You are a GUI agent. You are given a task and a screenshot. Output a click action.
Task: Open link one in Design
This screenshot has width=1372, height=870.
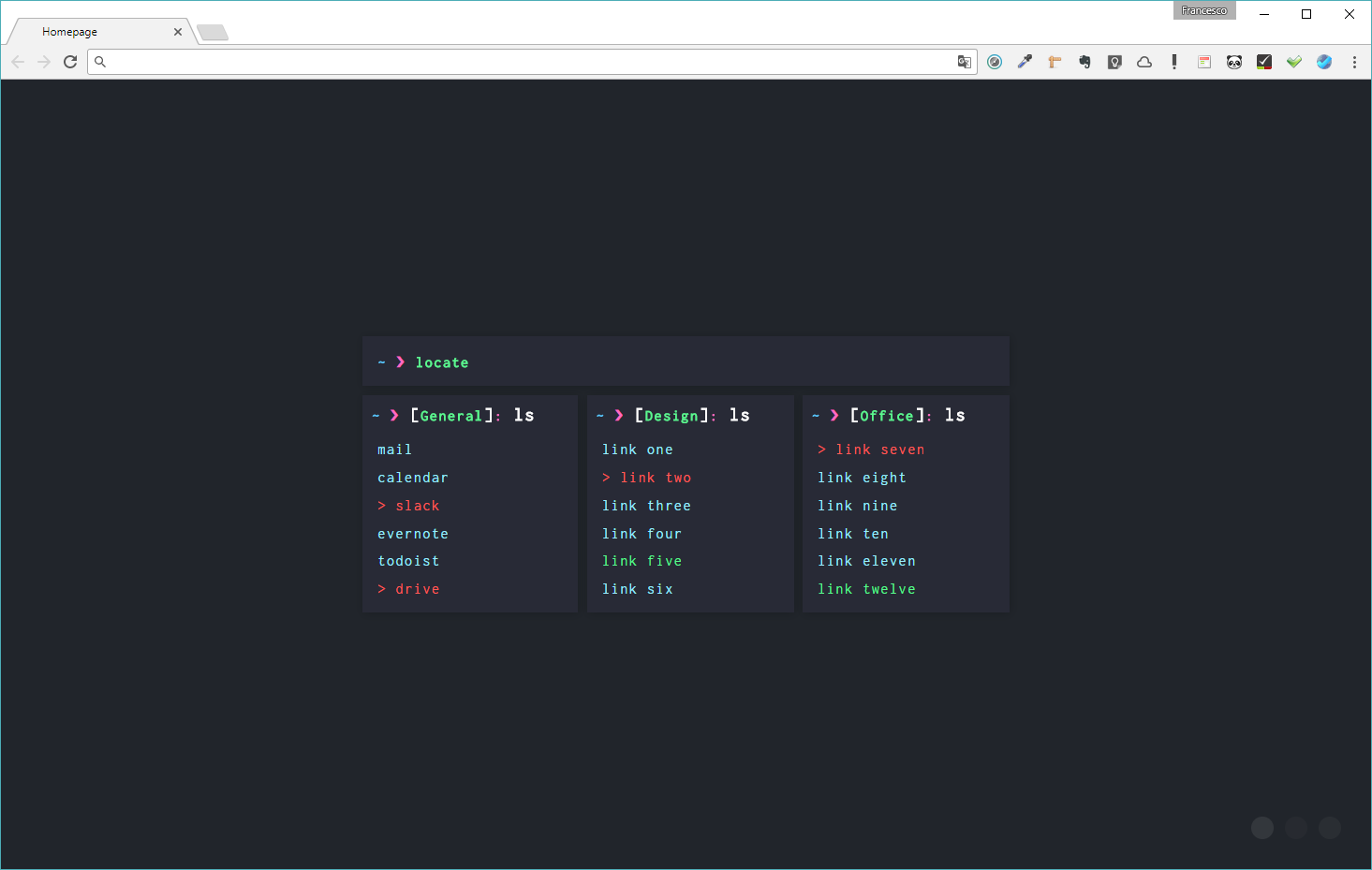(x=638, y=450)
